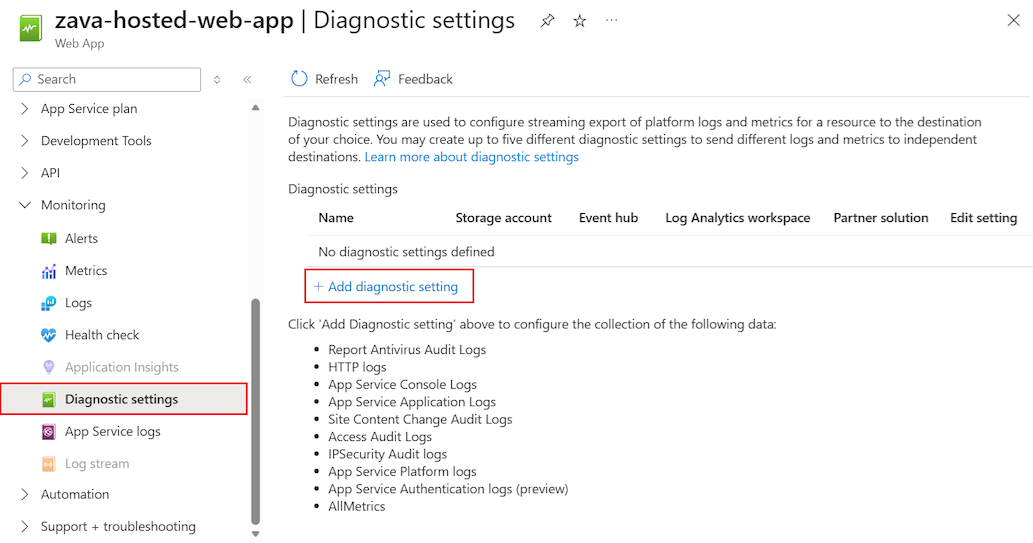Click 'App Service Console Logs' list item

[x=403, y=385]
